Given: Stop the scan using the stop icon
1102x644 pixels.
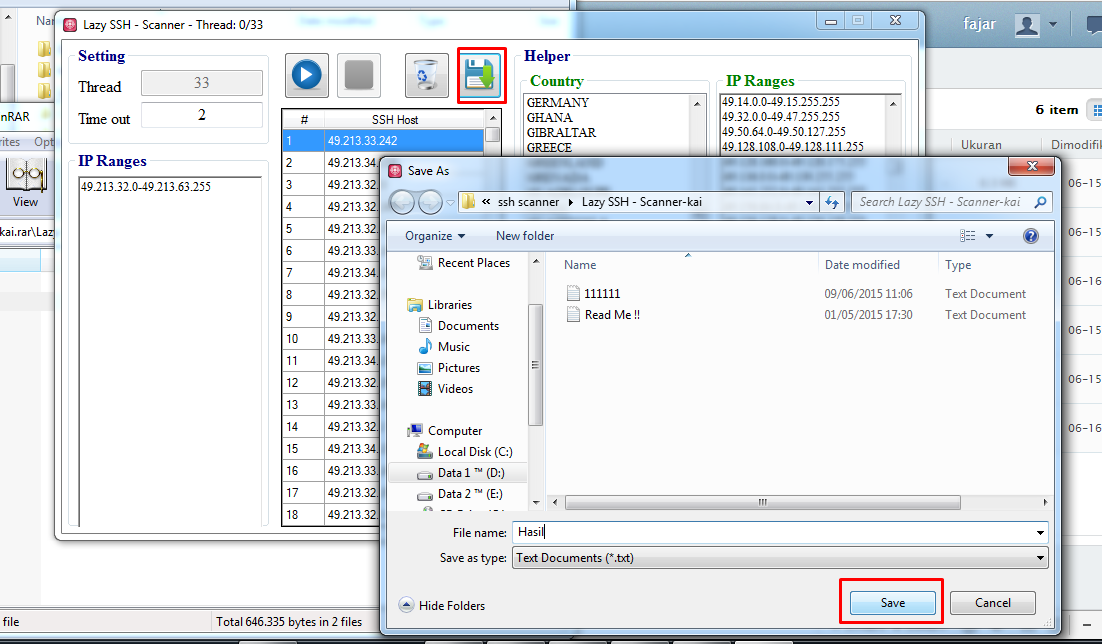Looking at the screenshot, I should click(x=358, y=75).
